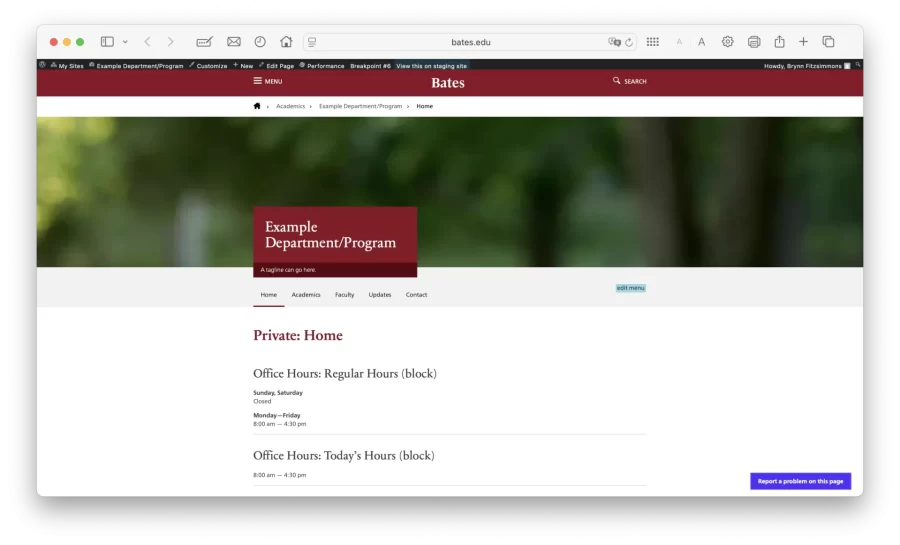The width and height of the screenshot is (900, 545).
Task: Click the Sunday, Saturday label
Action: (278, 393)
